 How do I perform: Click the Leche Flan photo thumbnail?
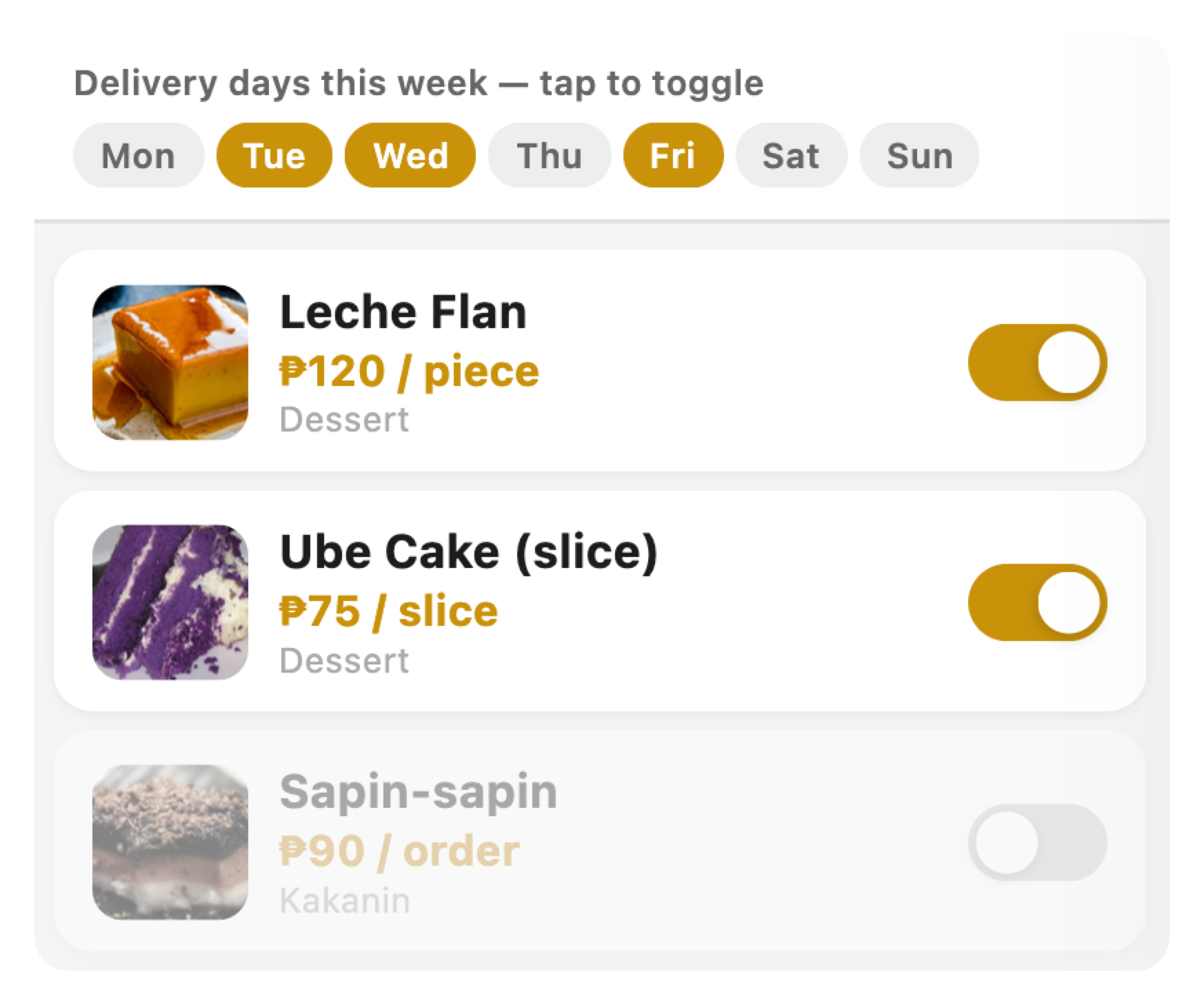(171, 363)
